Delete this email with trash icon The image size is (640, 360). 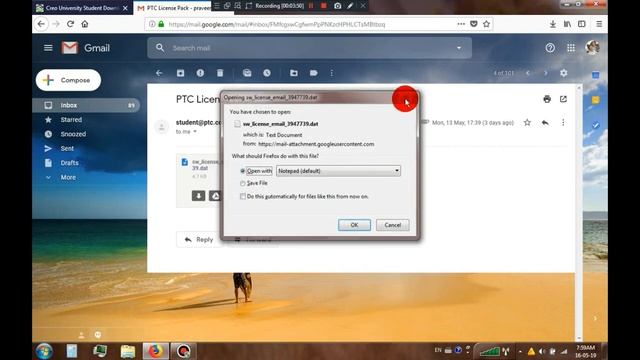pos(220,73)
